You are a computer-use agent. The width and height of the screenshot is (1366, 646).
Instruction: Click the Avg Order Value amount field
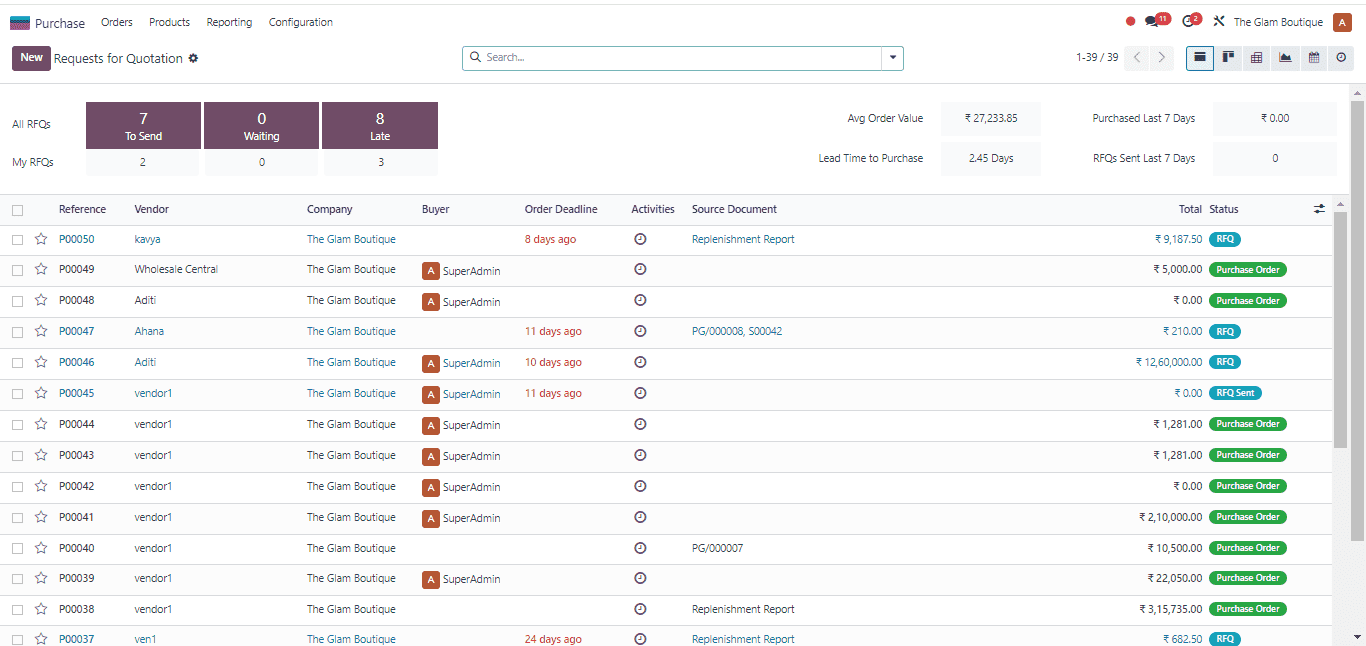click(x=990, y=118)
